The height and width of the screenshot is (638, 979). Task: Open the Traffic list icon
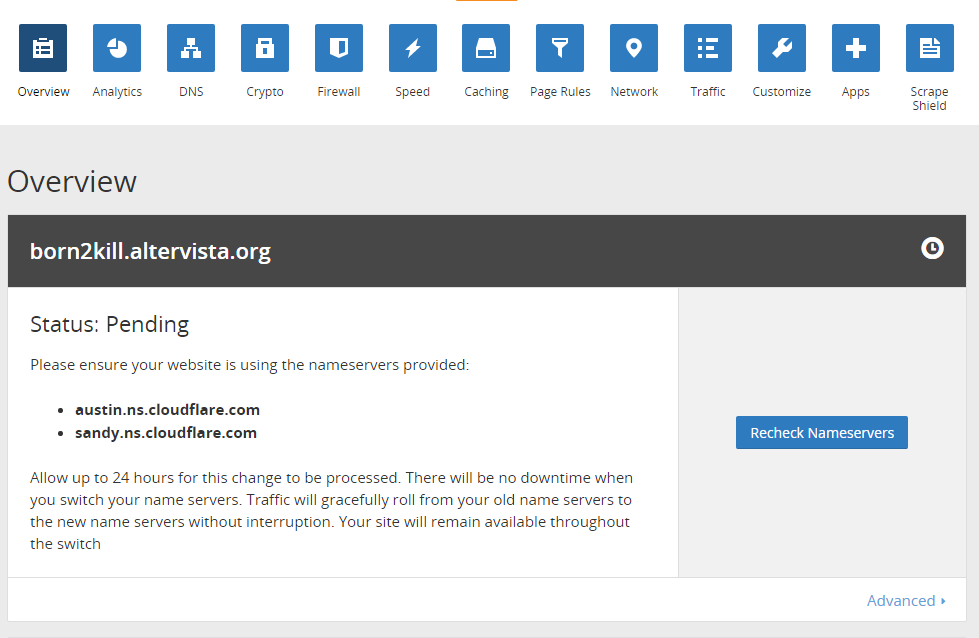tap(708, 48)
